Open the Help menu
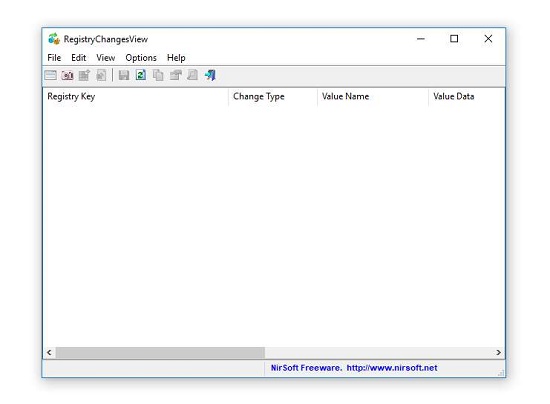Image resolution: width=550 pixels, height=404 pixels. click(x=176, y=58)
